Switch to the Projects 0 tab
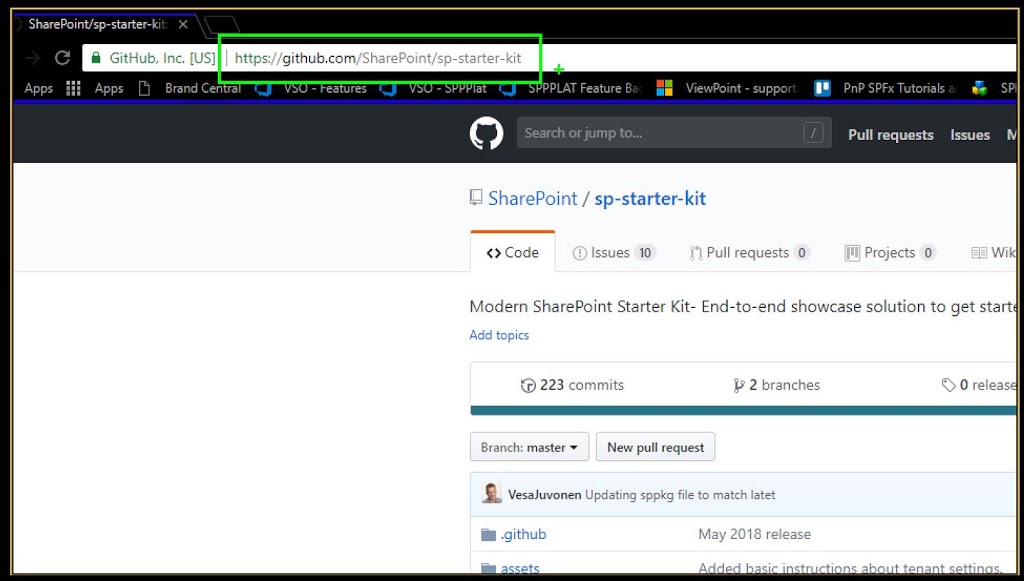Viewport: 1024px width, 581px height. coord(890,253)
